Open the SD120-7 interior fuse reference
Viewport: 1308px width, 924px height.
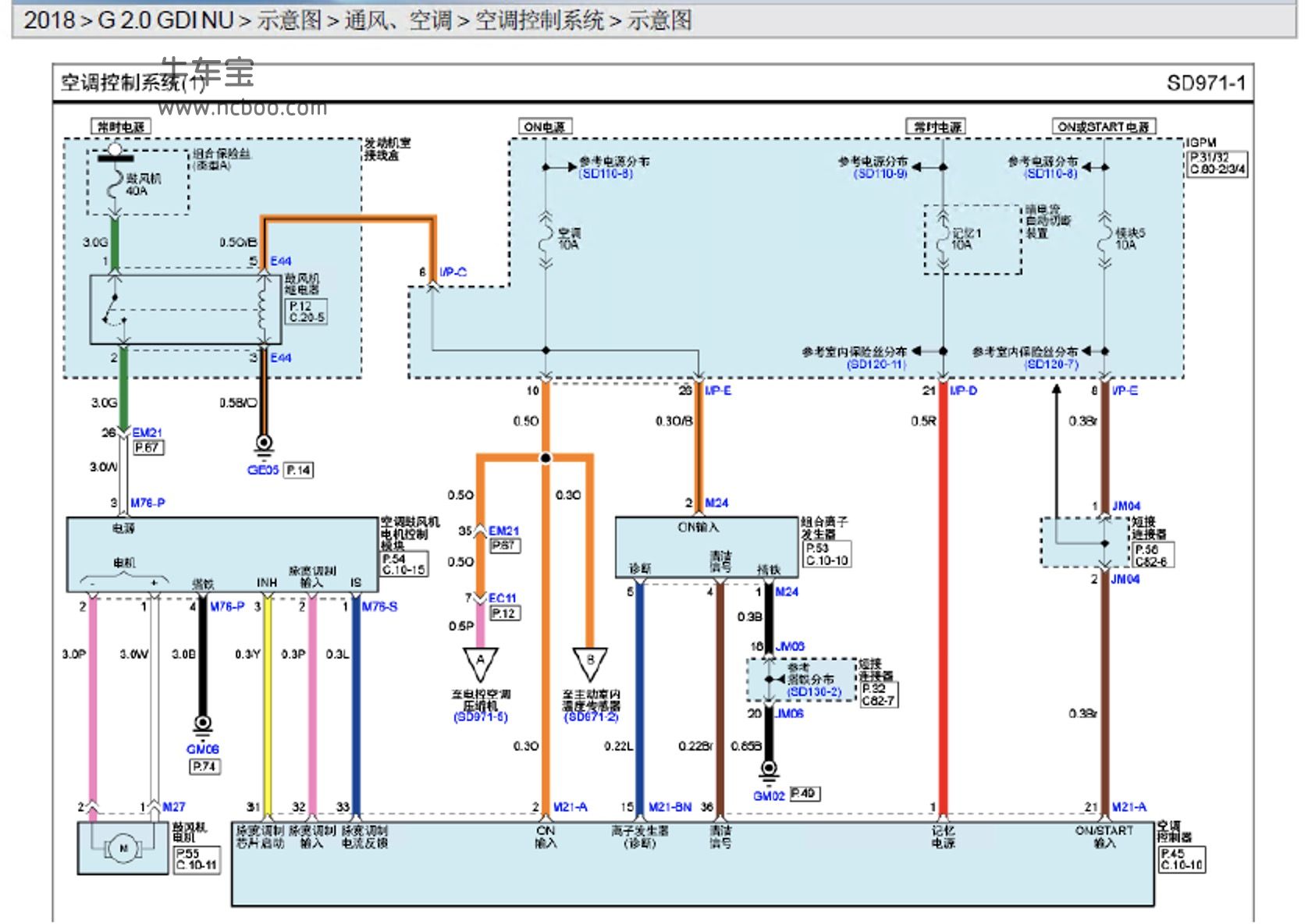pos(1051,364)
